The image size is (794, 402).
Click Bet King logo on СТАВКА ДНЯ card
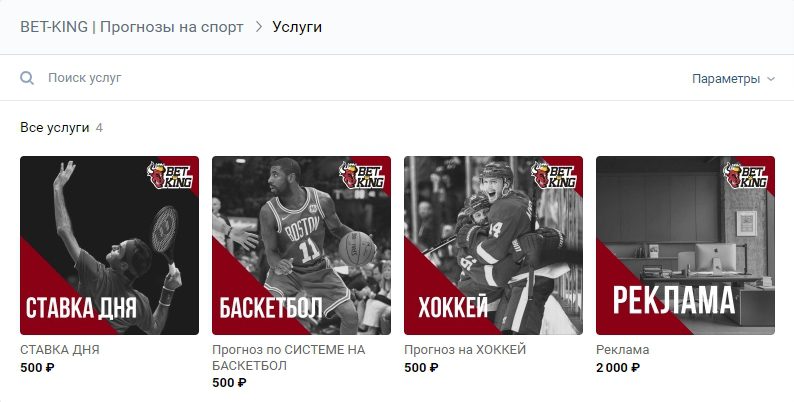pyautogui.click(x=170, y=175)
